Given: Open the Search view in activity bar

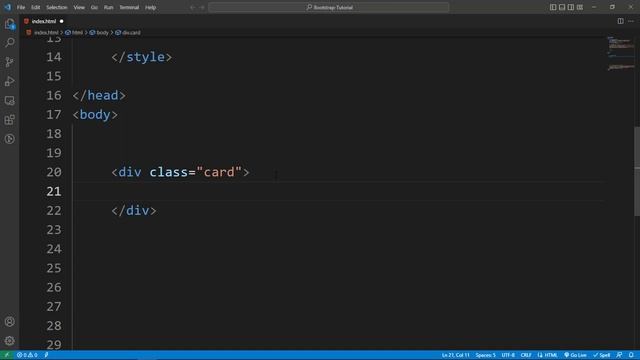Looking at the screenshot, I should point(10,42).
